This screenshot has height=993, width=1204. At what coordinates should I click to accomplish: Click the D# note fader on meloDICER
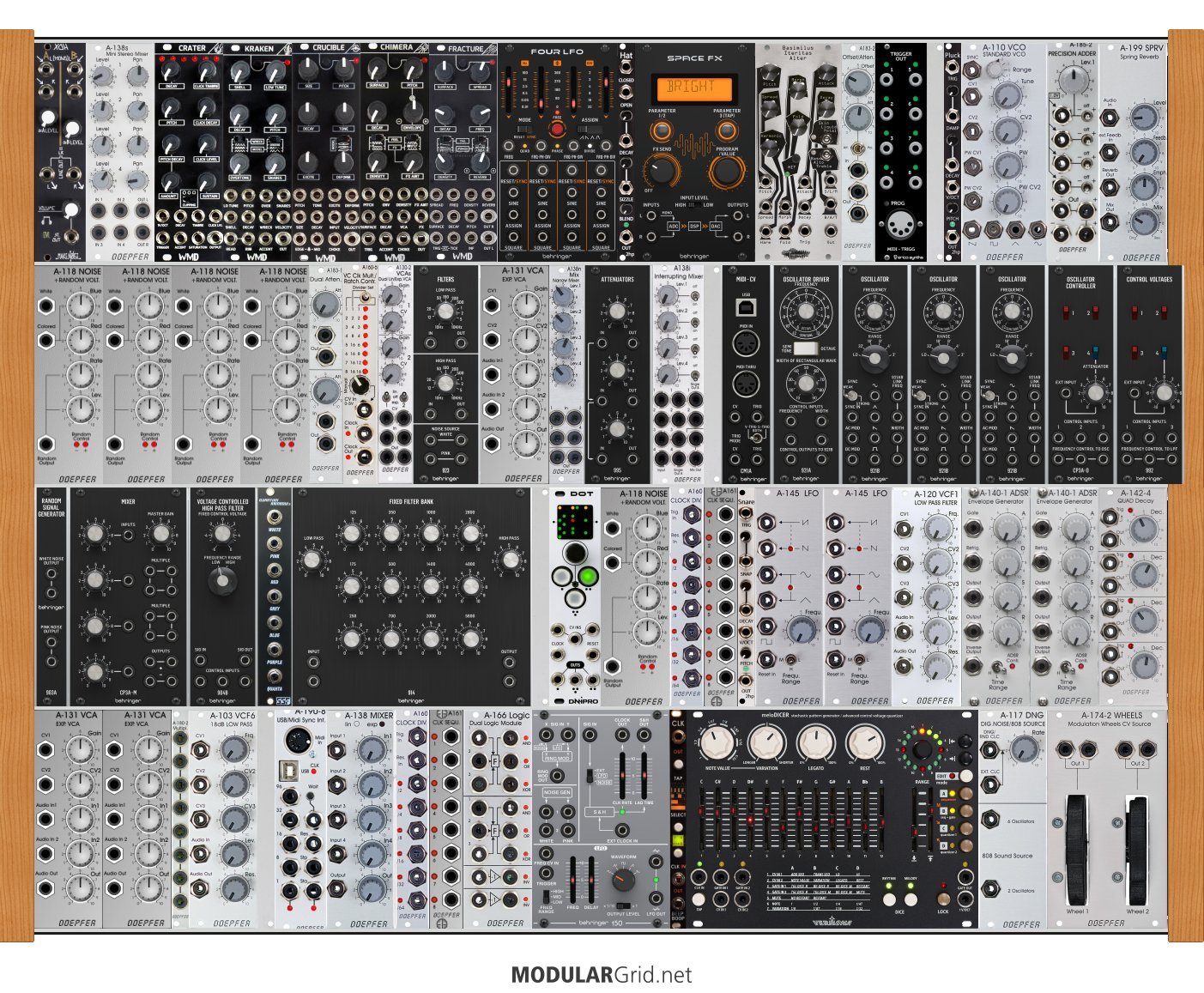pos(751,820)
